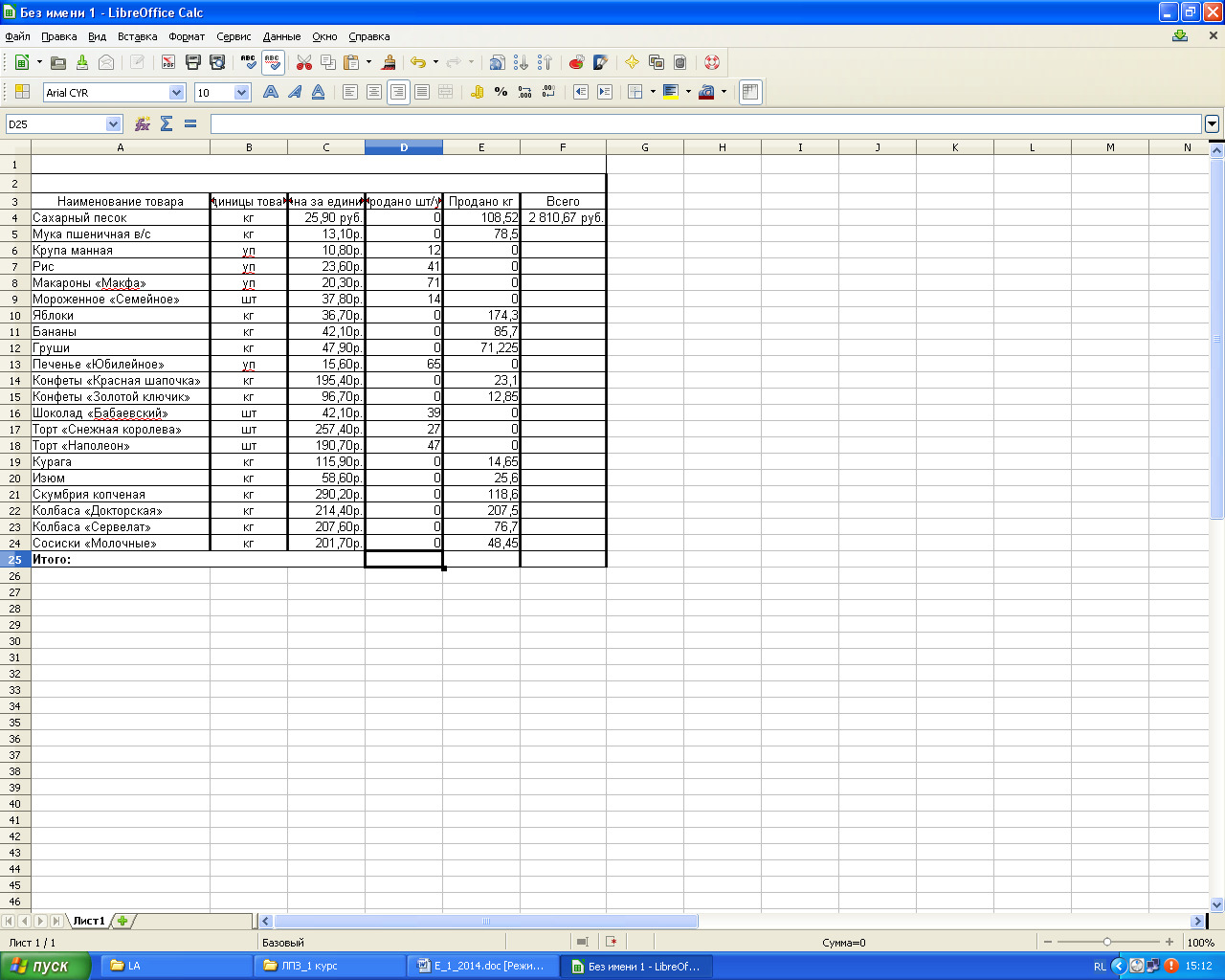The height and width of the screenshot is (980, 1225).
Task: Open the borders dropdown arrow
Action: tap(653, 92)
